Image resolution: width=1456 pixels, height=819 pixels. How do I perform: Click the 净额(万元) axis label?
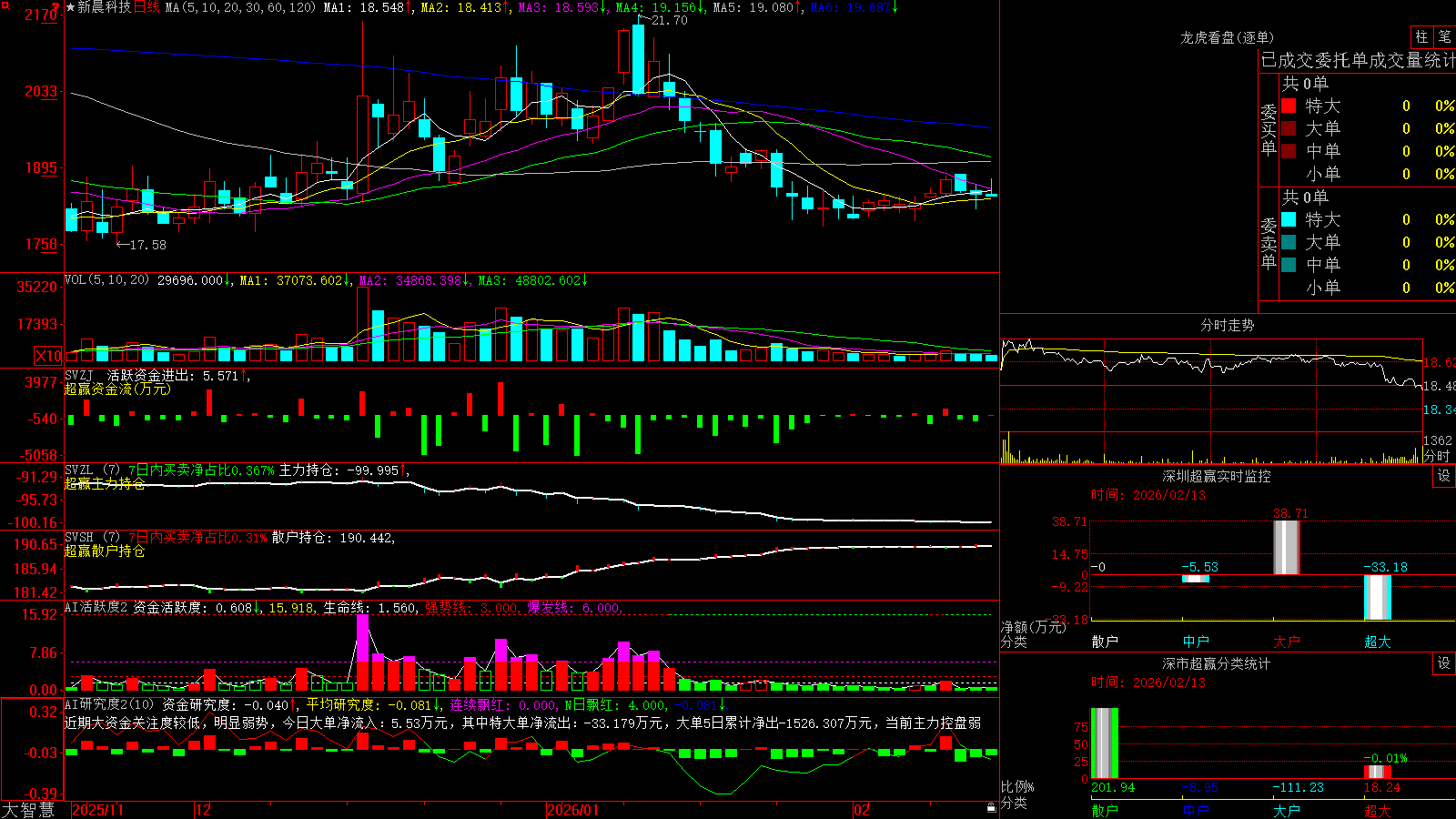[x=1033, y=627]
